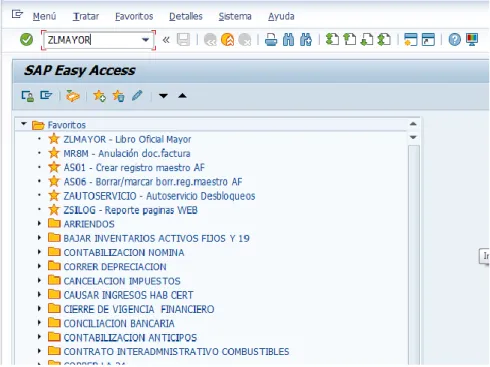Create a new session window icon

411,40
